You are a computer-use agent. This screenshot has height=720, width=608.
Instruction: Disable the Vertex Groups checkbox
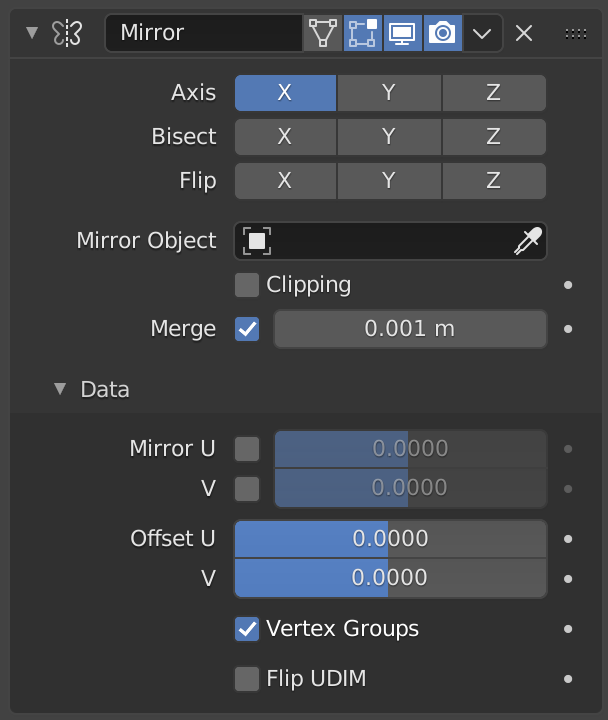247,629
